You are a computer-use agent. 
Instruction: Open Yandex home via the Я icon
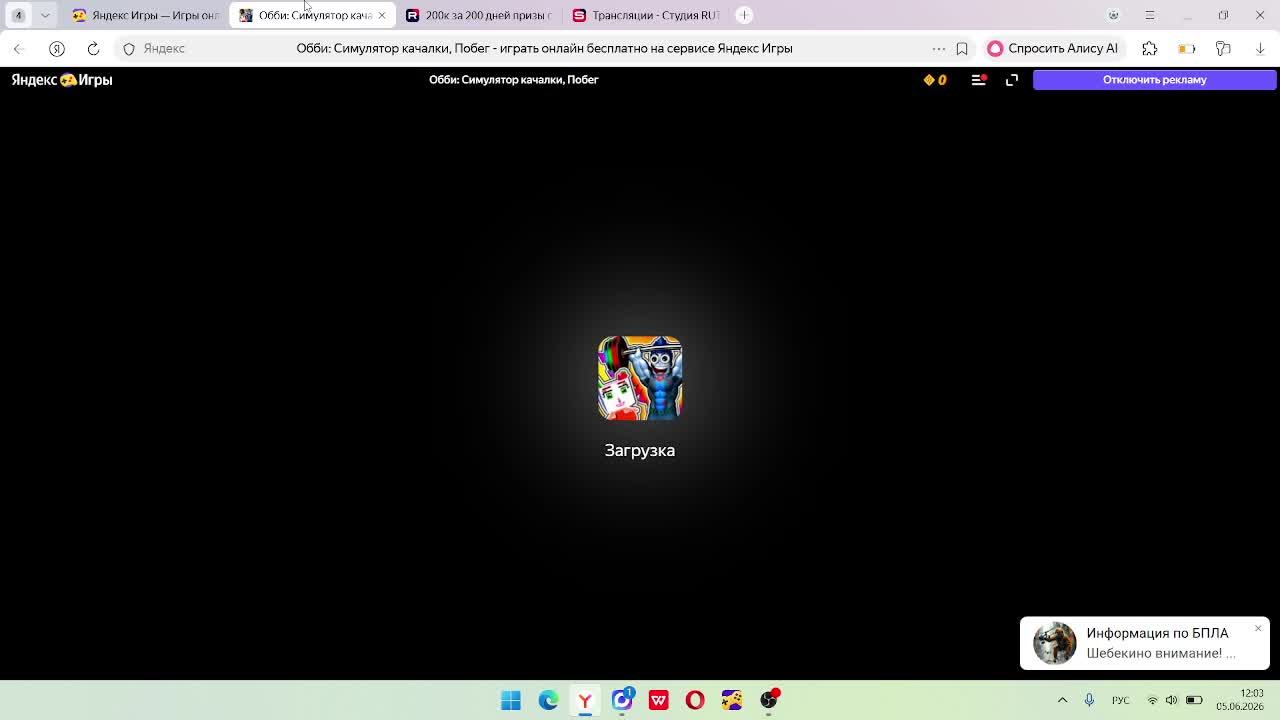(57, 48)
